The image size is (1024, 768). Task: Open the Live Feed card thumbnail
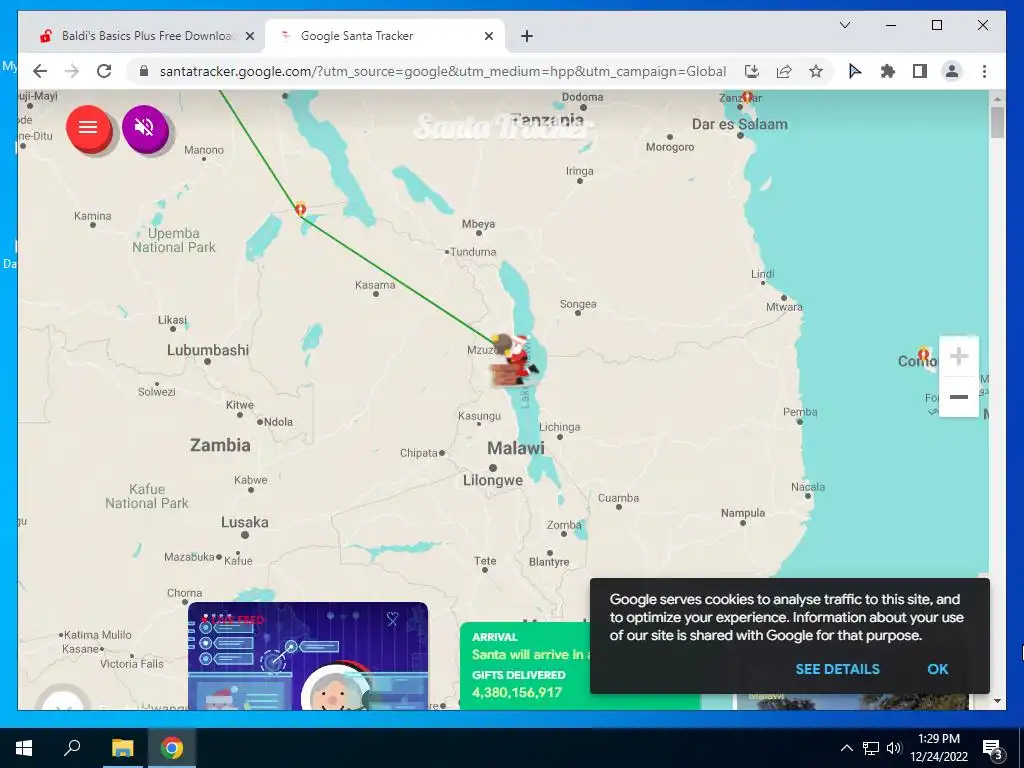click(308, 656)
